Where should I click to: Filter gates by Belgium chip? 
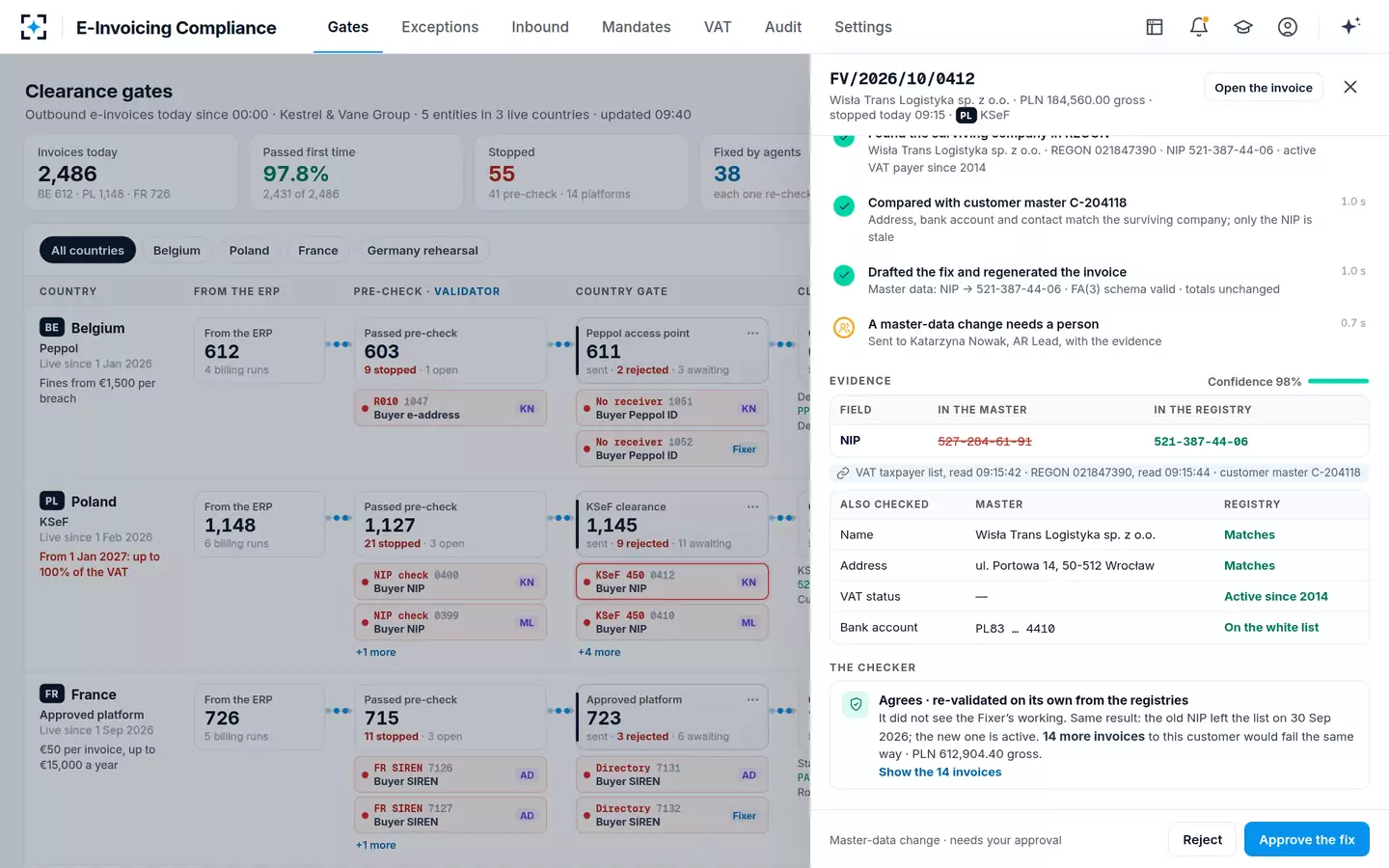tap(177, 250)
